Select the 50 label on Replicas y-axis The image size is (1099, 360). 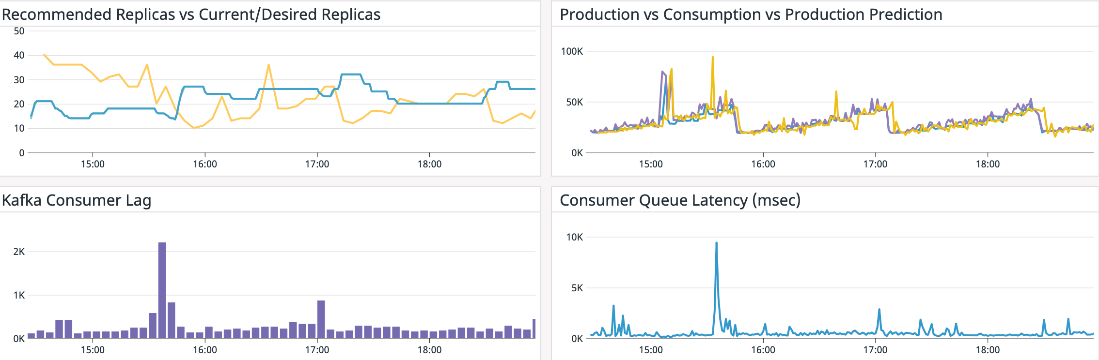20,31
